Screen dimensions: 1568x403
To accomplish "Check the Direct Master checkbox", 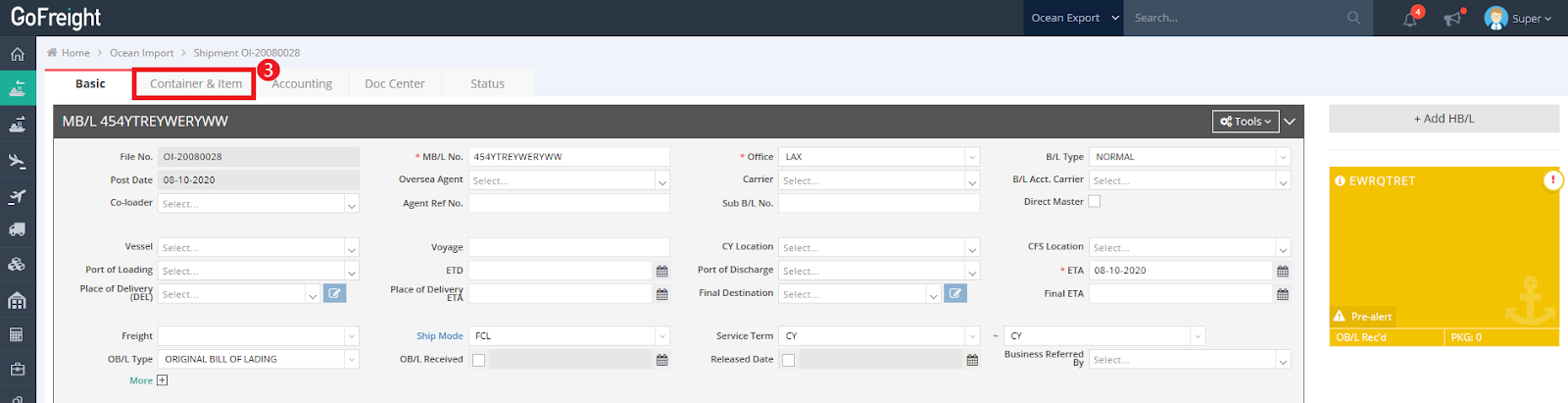I will click(1095, 202).
